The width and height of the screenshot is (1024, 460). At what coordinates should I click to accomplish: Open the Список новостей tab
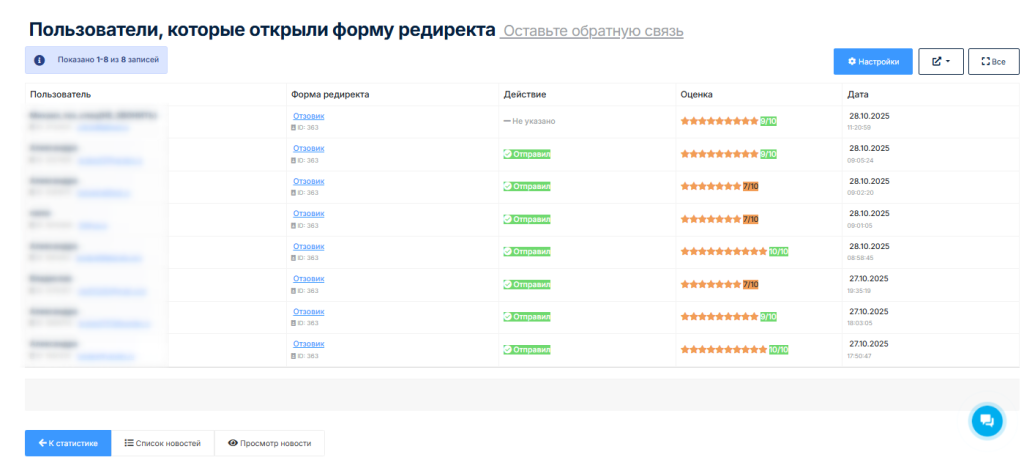[163, 443]
